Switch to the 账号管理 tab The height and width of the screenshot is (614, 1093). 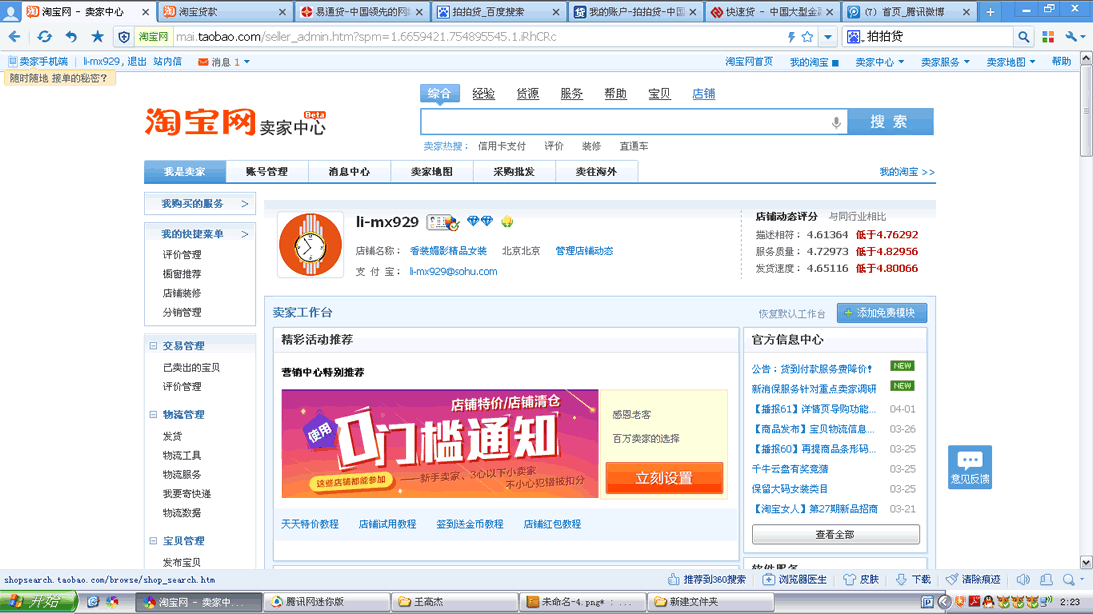(x=267, y=172)
